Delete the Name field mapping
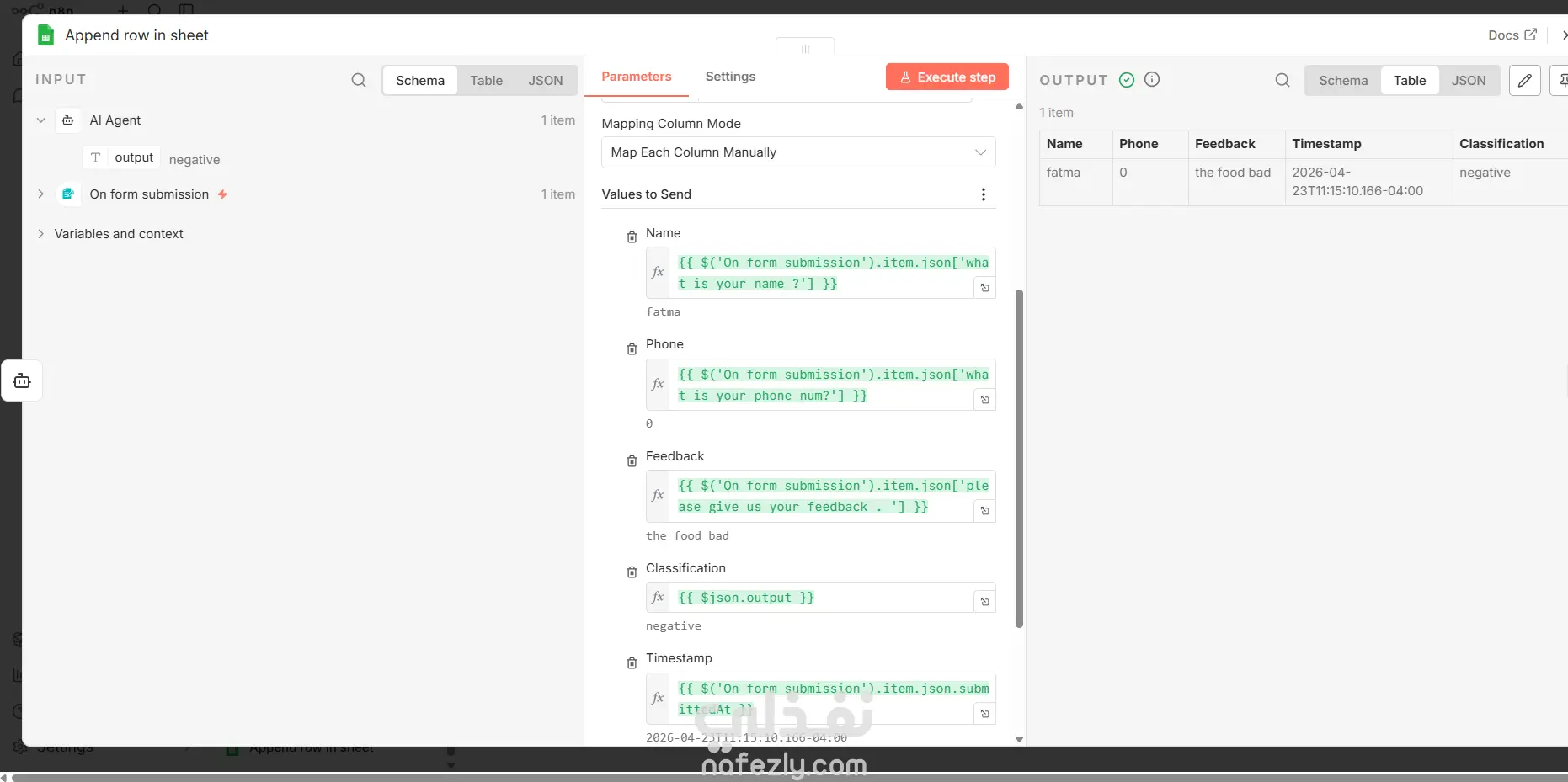Screen dimensions: 1568x782 point(632,237)
